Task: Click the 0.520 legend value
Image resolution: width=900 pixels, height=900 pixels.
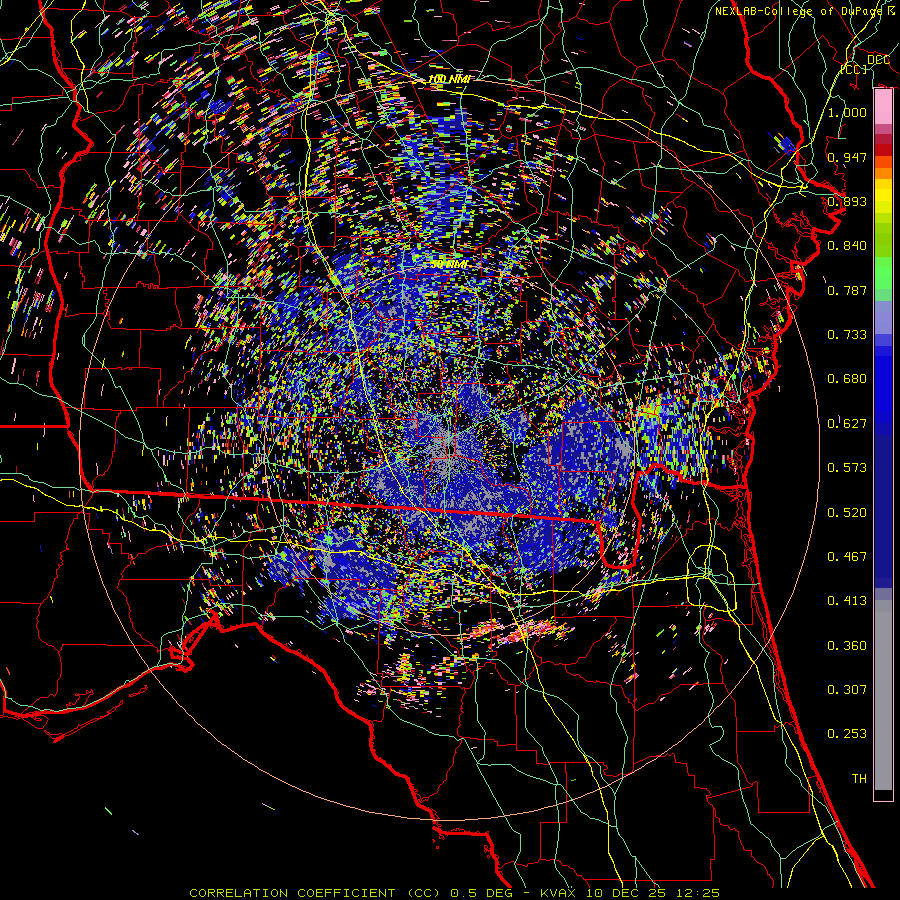Action: (x=847, y=512)
